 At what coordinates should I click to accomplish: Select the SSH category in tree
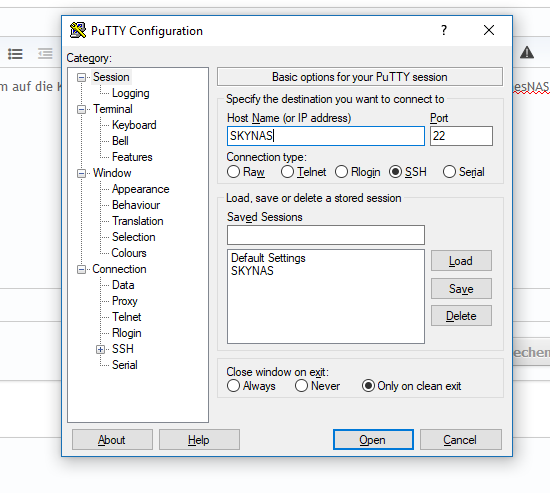click(122, 349)
